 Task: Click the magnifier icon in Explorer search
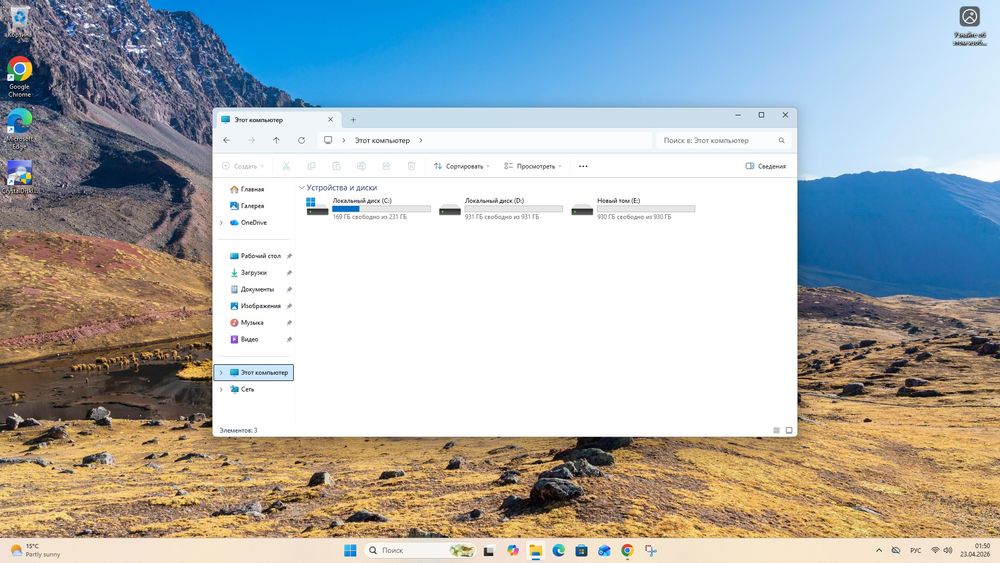point(781,140)
